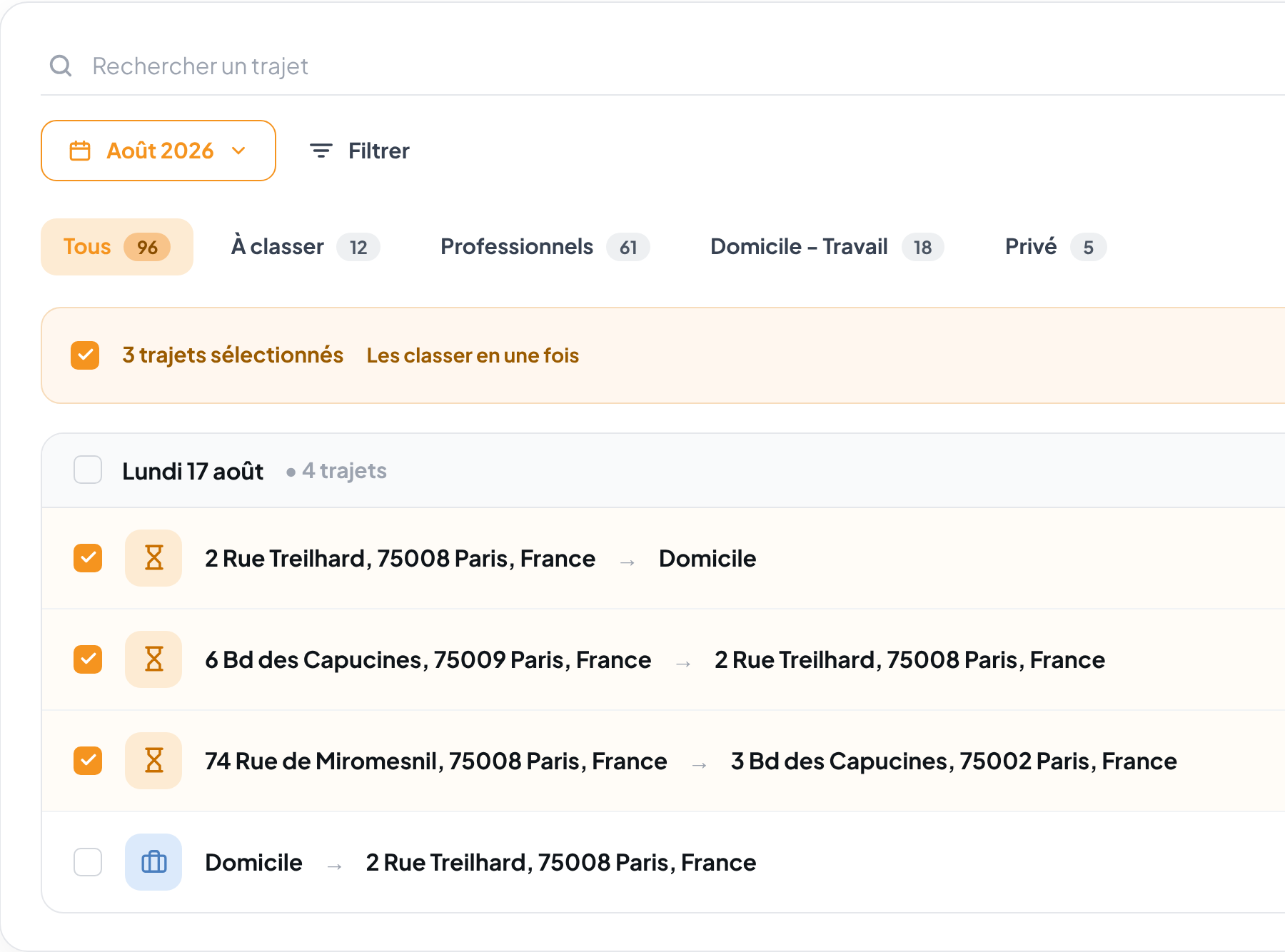Open the Professionnels tab
Viewport: 1285px width, 952px height.
pos(545,247)
